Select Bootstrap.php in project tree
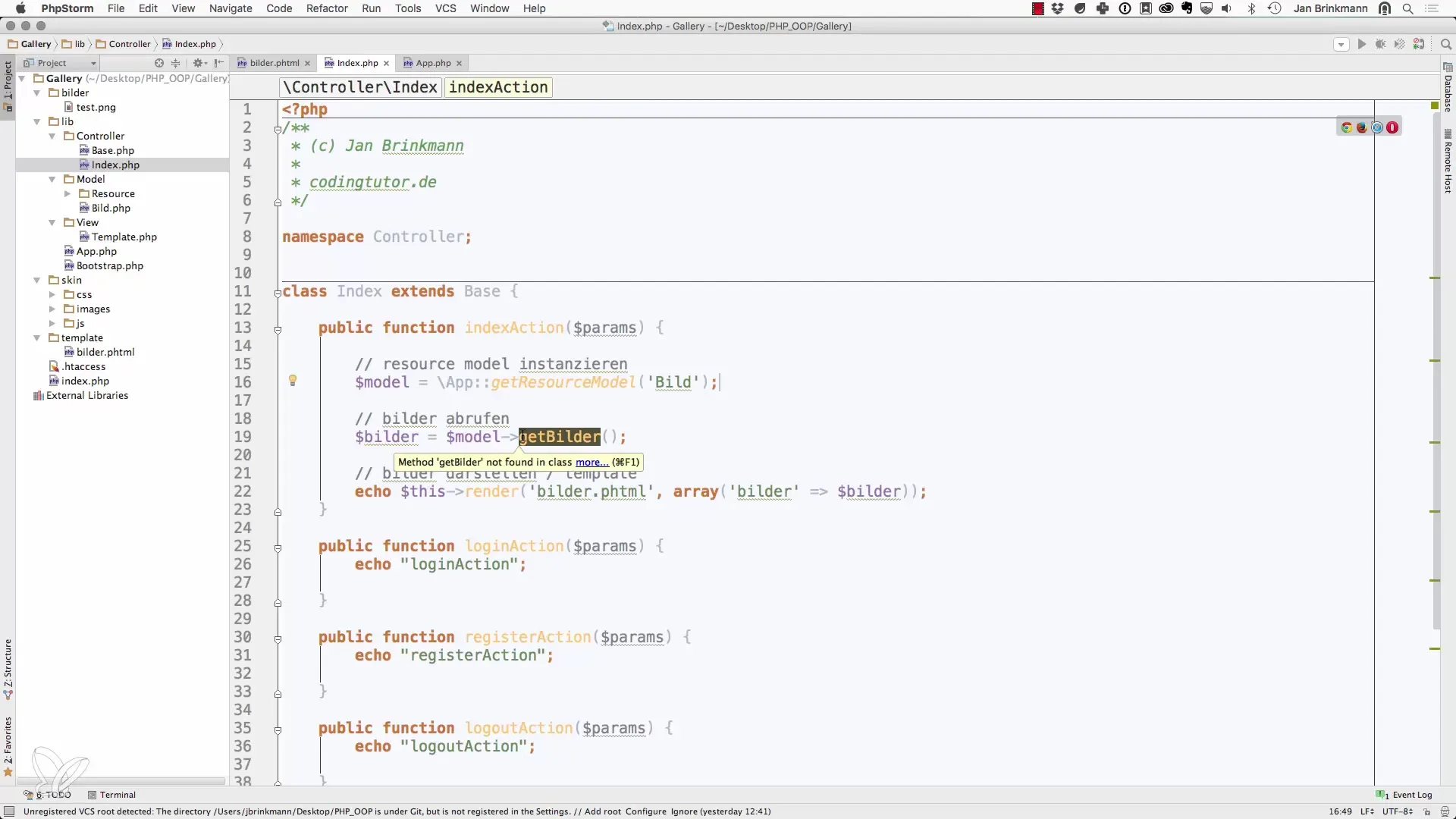The image size is (1456, 819). click(109, 266)
